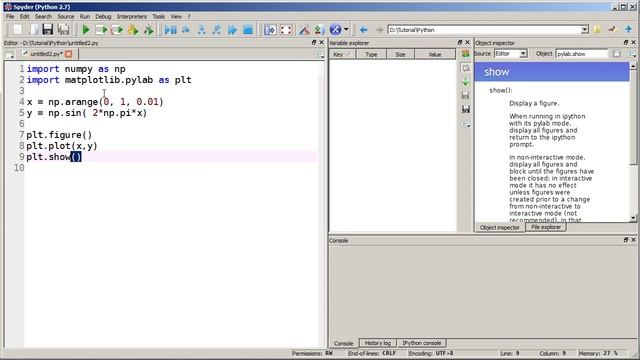Switch to the Object inspector tab
Viewport: 640px width, 360px height.
500,227
